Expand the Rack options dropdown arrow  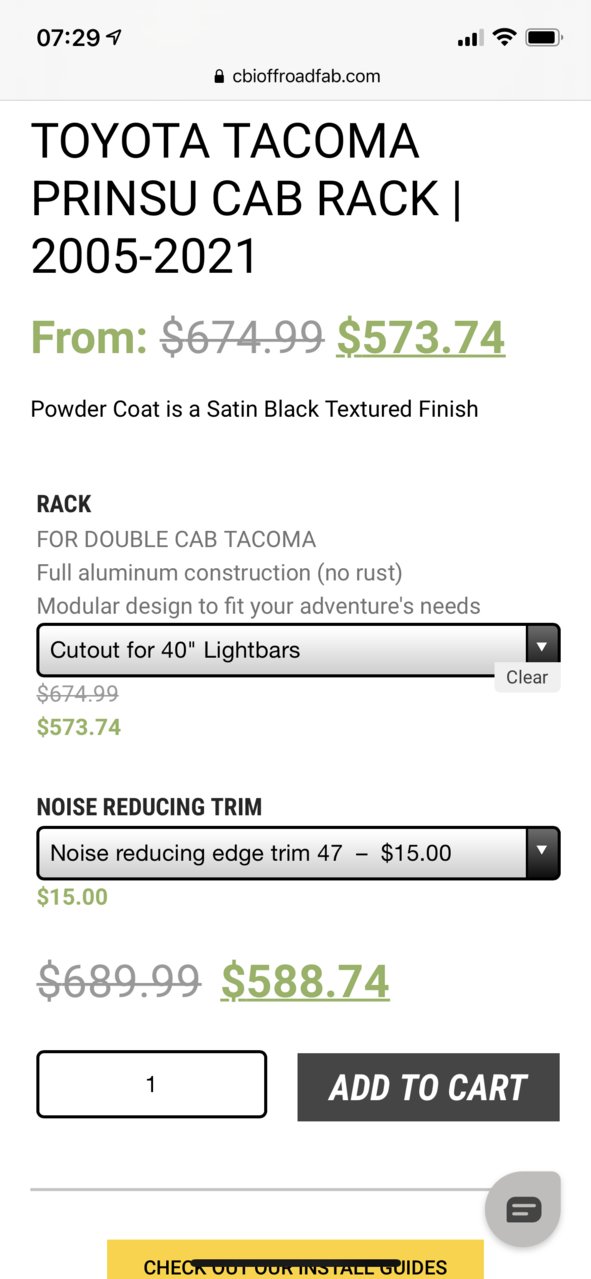[x=542, y=649]
